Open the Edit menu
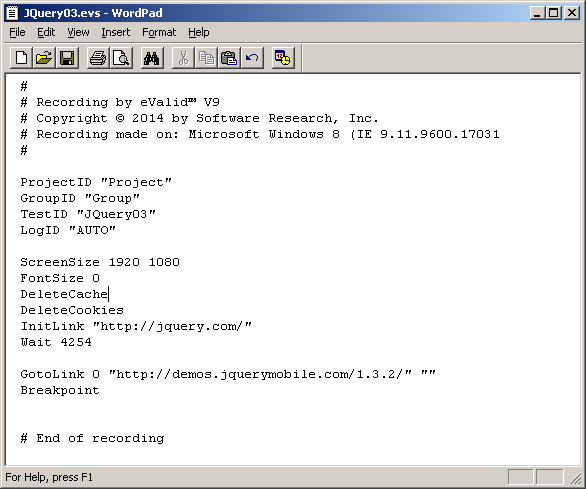Viewport: 586px width, 489px height. click(46, 33)
